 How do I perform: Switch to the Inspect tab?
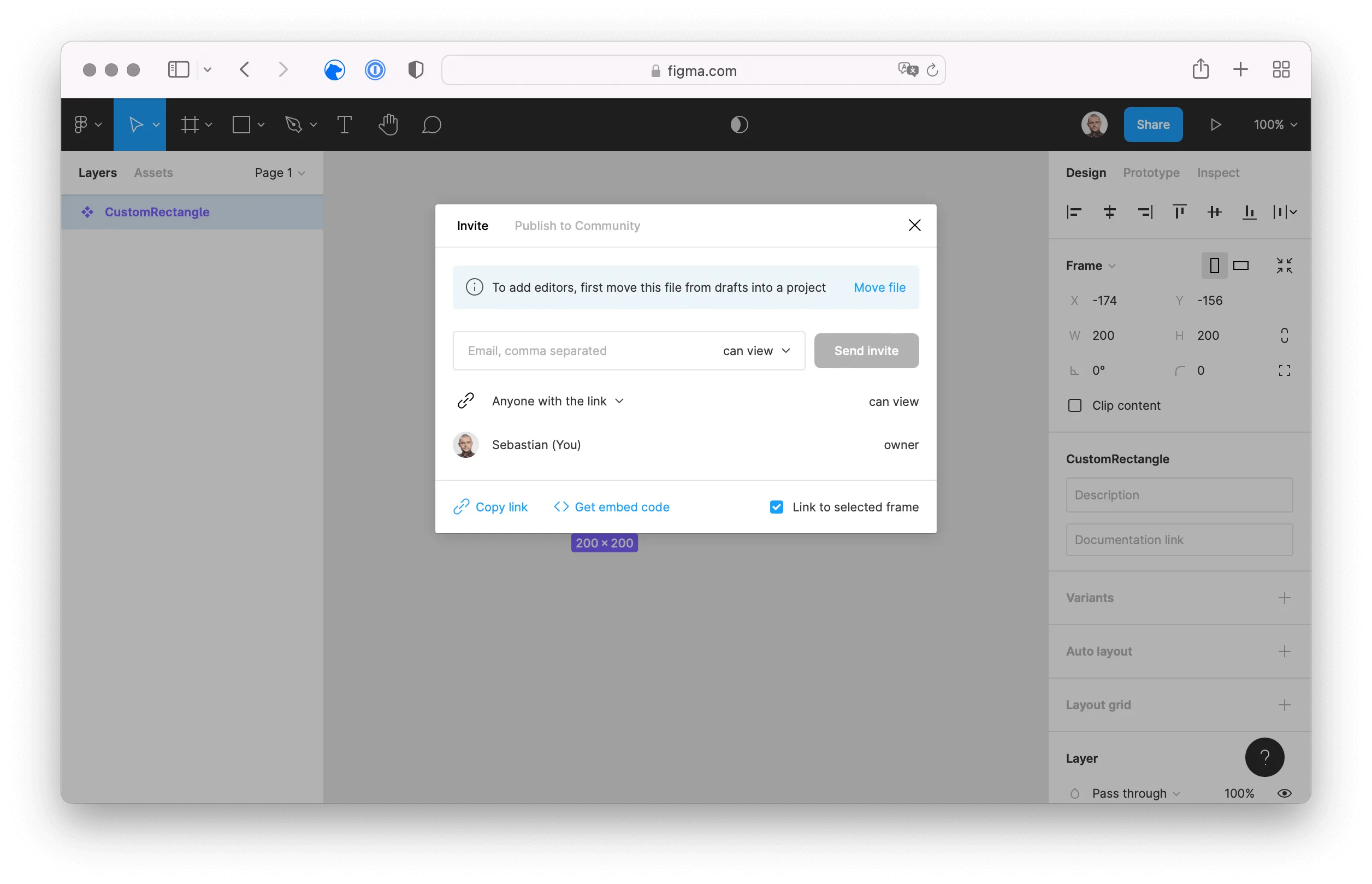[1217, 172]
